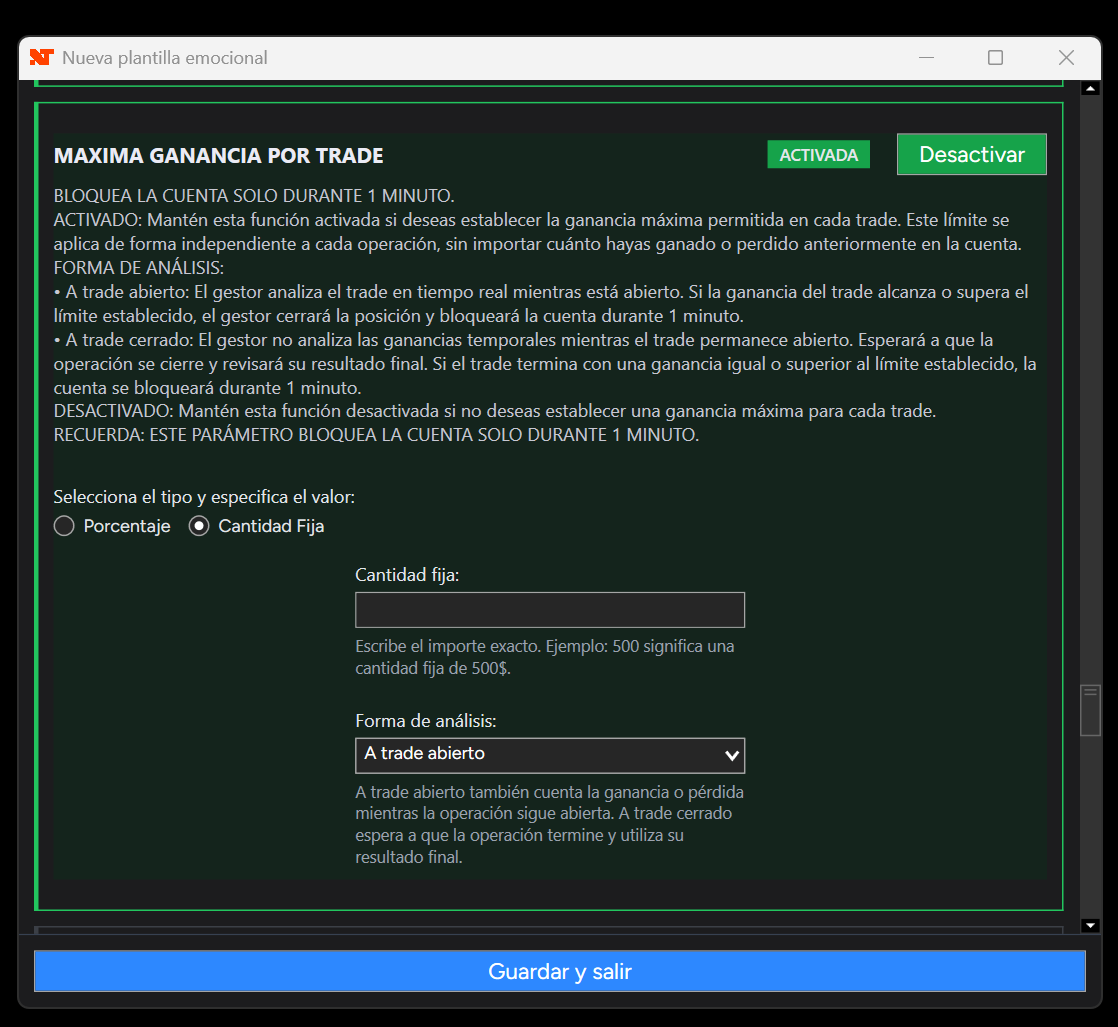Click the Cantidad Fija label text
This screenshot has width=1118, height=1027.
coord(271,526)
